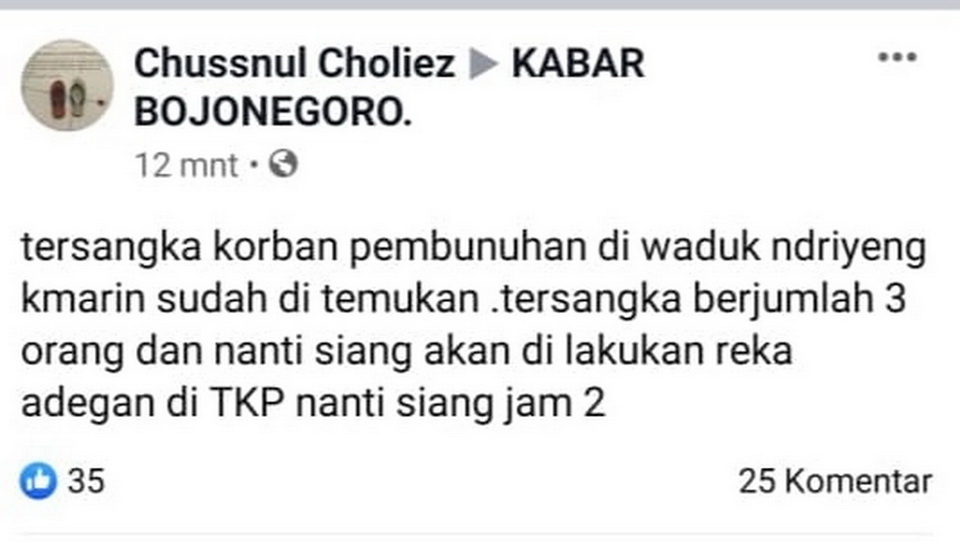Image resolution: width=960 pixels, height=542 pixels.
Task: Open the three-dot post options menu
Action: point(897,57)
